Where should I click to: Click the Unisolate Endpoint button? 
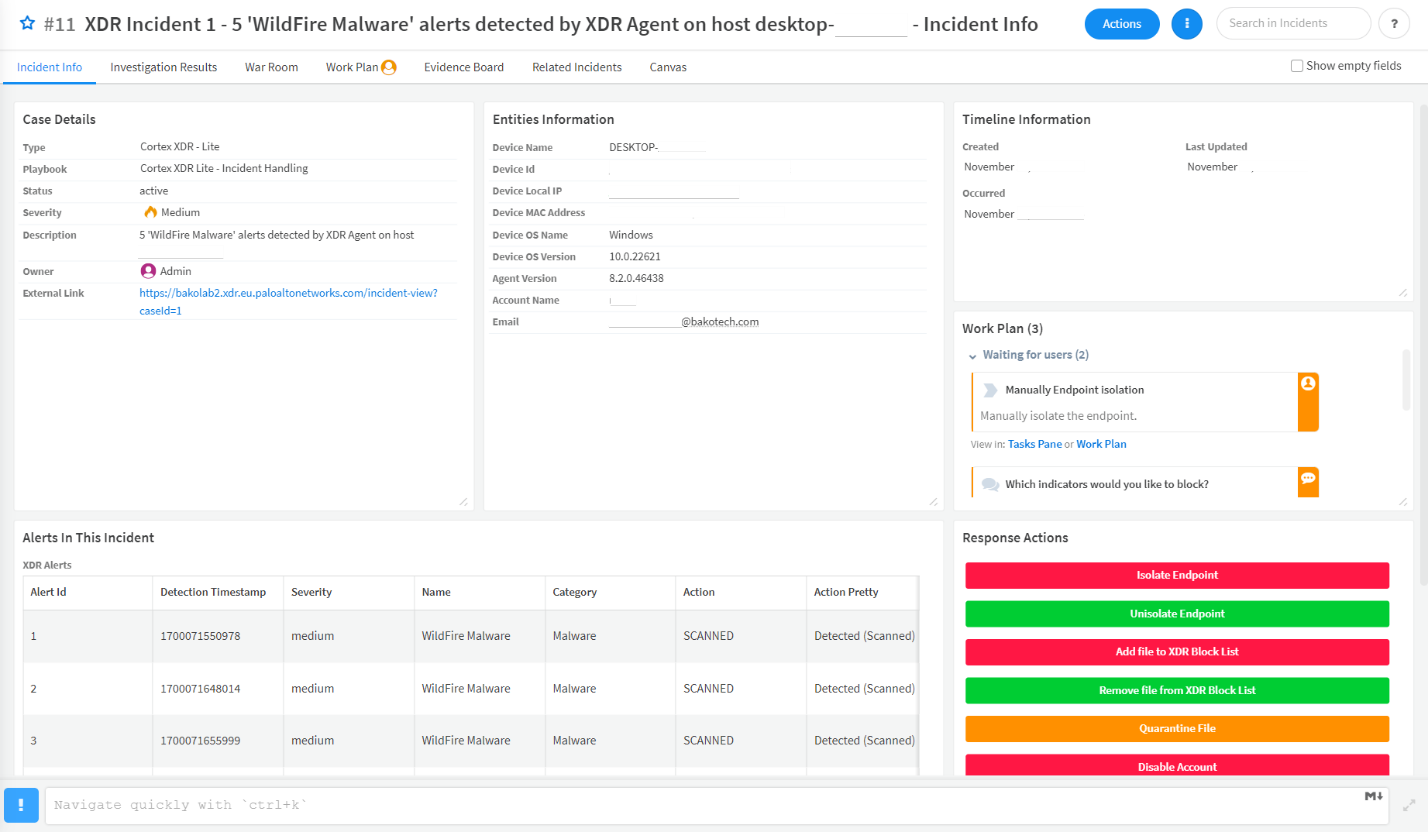(x=1177, y=613)
